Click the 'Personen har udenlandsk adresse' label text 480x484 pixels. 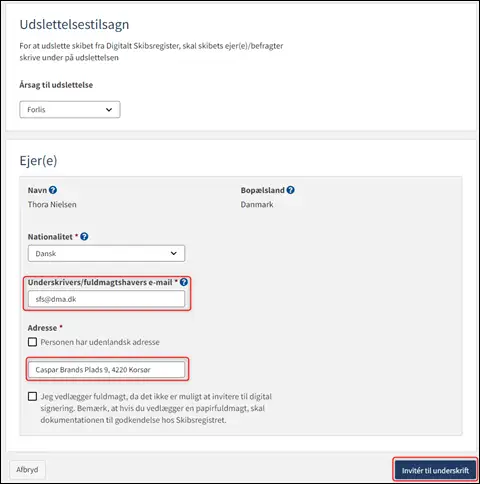pyautogui.click(x=100, y=342)
